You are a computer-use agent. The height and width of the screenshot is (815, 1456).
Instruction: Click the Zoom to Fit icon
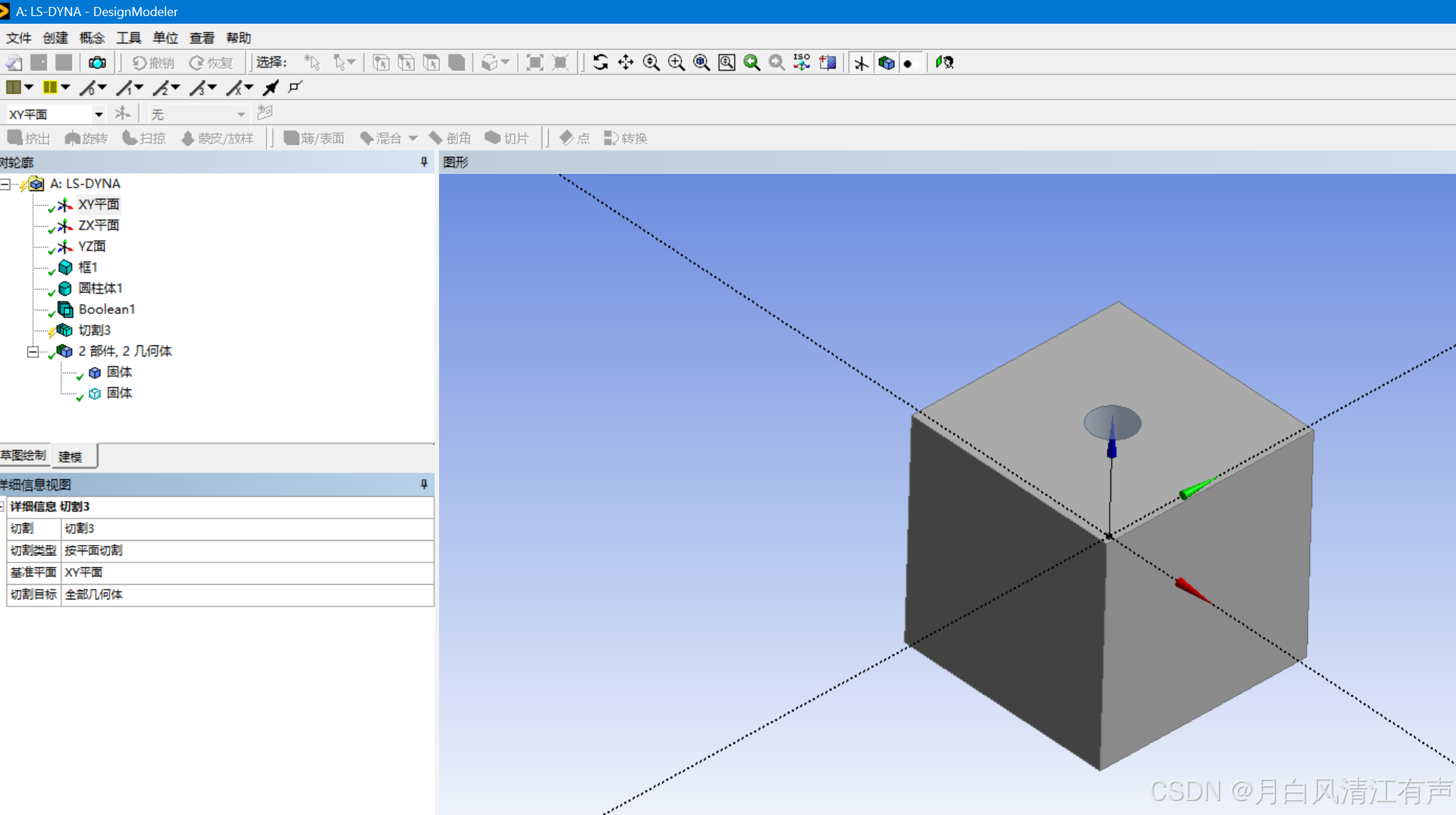(x=701, y=63)
